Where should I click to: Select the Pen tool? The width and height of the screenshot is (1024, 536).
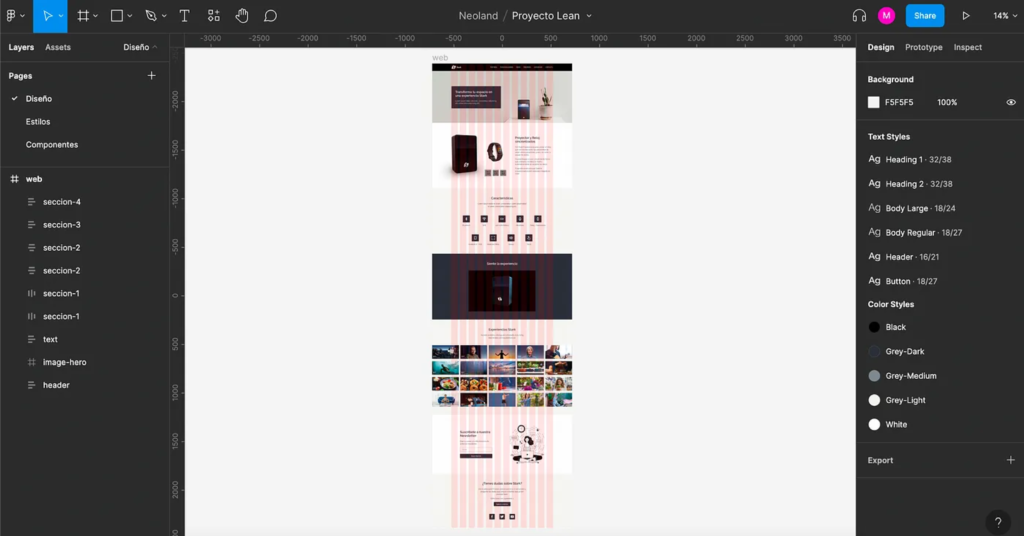pyautogui.click(x=151, y=16)
